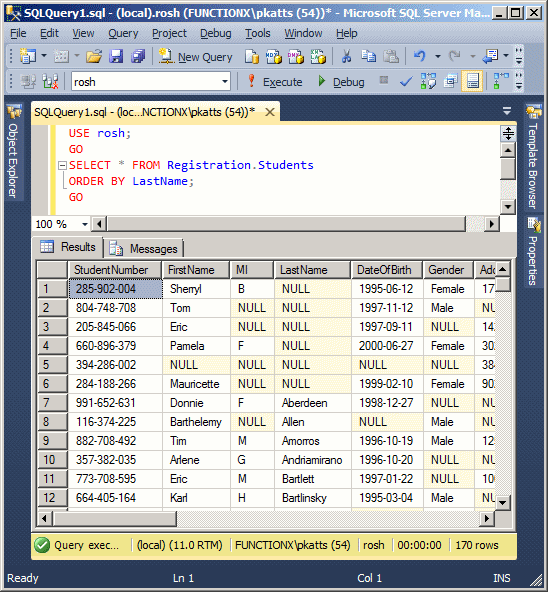Click the New Query button
The image size is (548, 592).
click(x=195, y=57)
